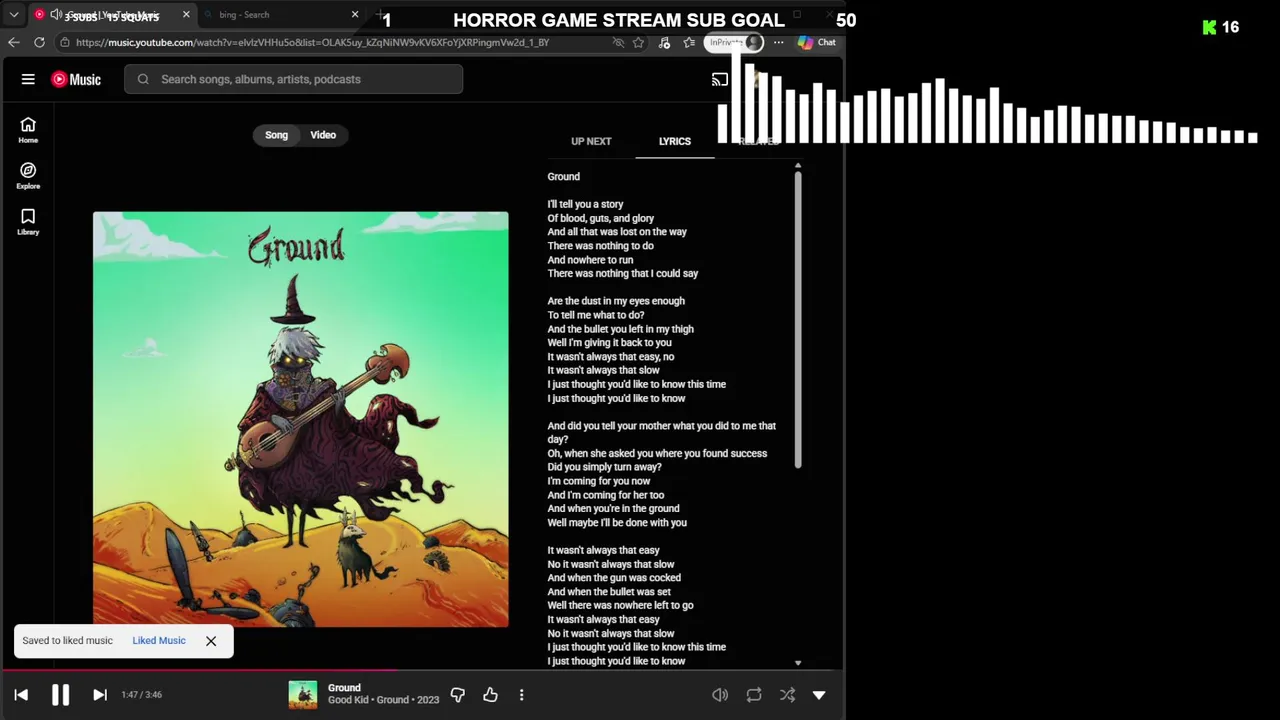Click the tracking prevention eye icon
Image resolution: width=1280 pixels, height=720 pixels.
618,42
